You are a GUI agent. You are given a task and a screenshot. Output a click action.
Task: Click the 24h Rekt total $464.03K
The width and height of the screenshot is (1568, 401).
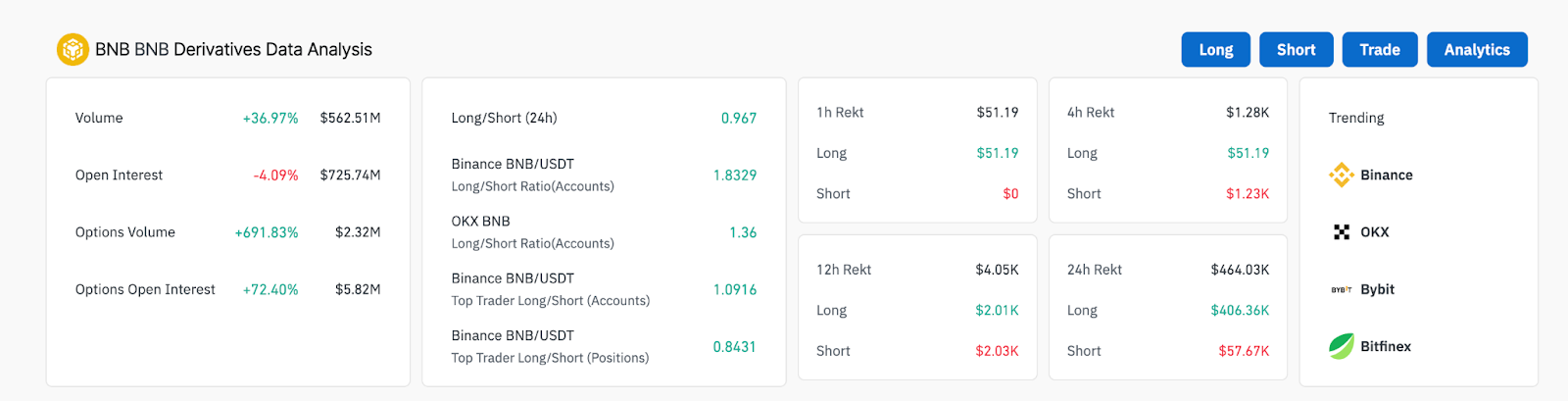click(1240, 270)
